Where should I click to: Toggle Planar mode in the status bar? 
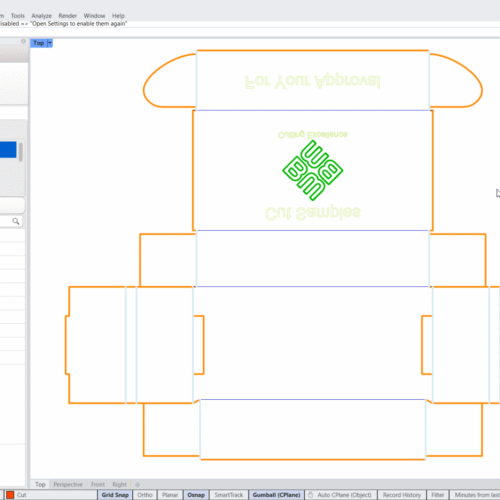[170, 495]
